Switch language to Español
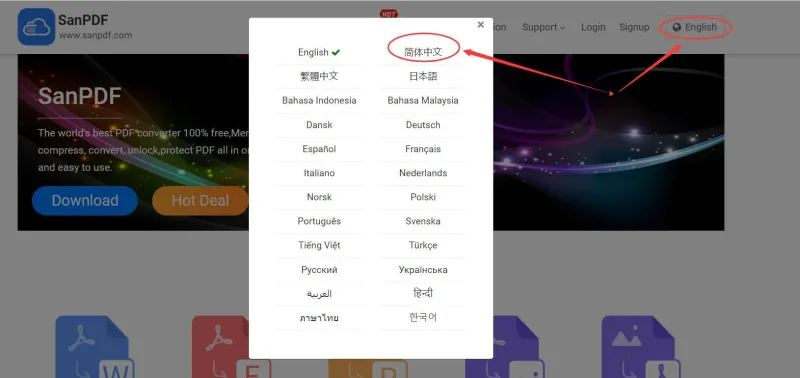 (319, 149)
